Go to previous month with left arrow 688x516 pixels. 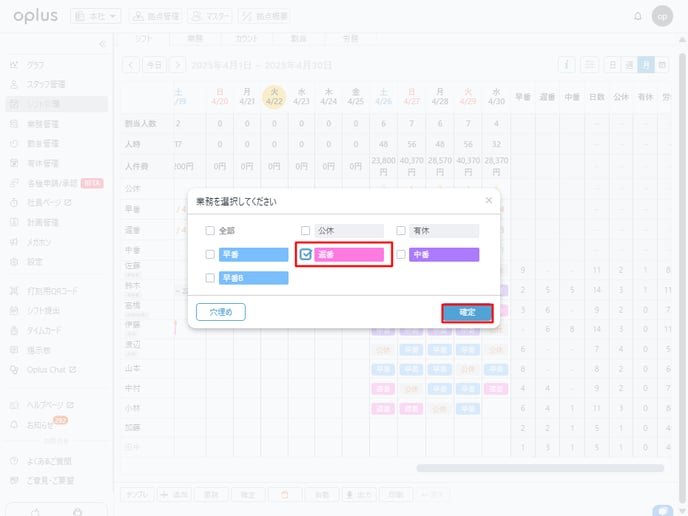tap(129, 64)
